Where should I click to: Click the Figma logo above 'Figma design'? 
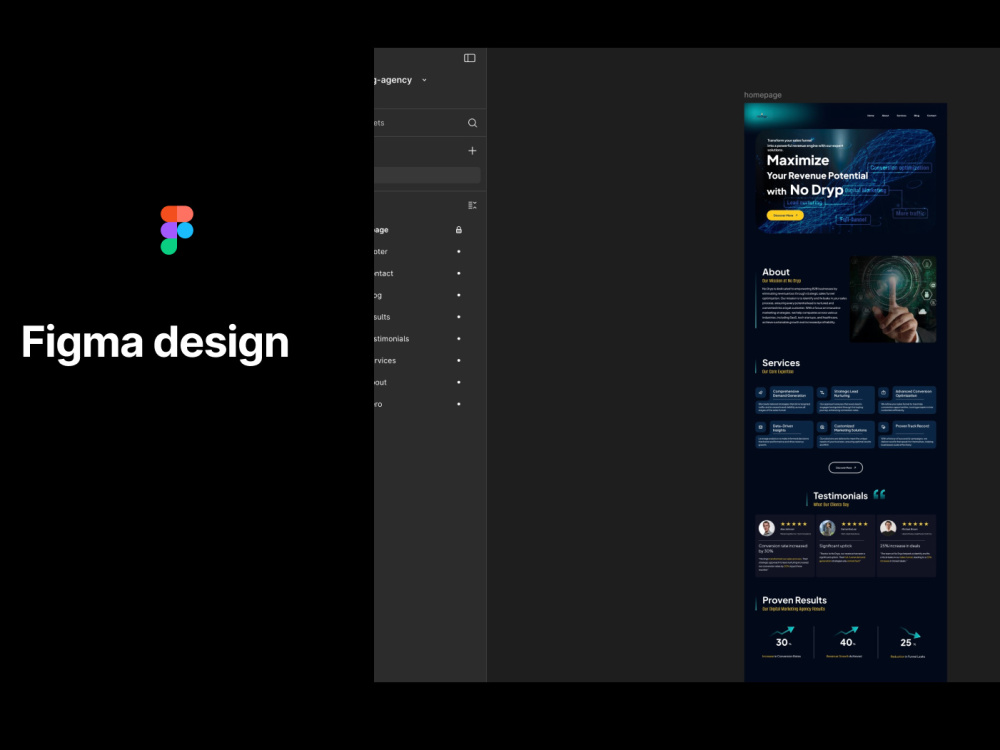177,230
